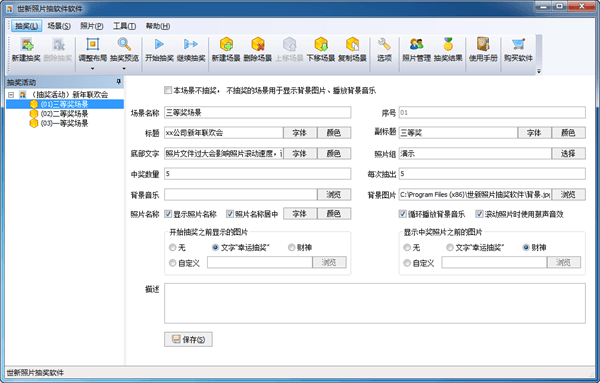Open the 工具(T) menu
Image resolution: width=600 pixels, height=383 pixels.
pos(124,26)
